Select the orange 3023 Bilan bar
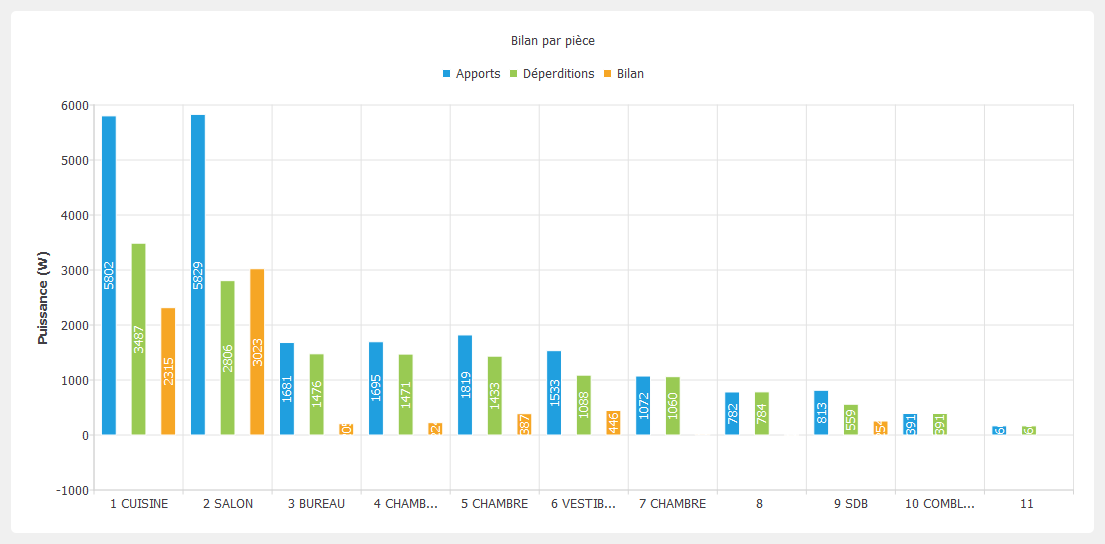The image size is (1105, 544). click(x=257, y=352)
